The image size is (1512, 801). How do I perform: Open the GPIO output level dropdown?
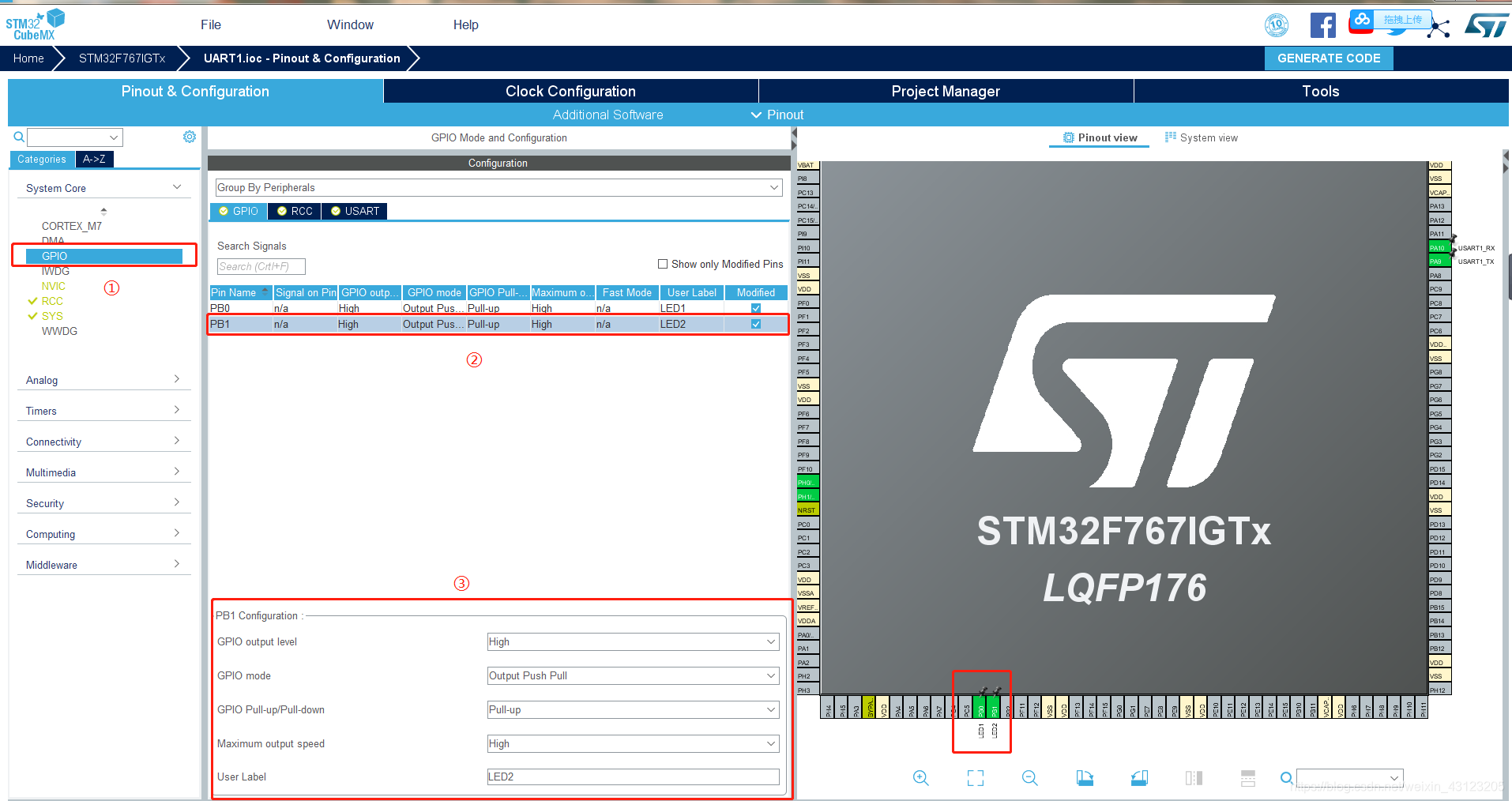(x=634, y=642)
